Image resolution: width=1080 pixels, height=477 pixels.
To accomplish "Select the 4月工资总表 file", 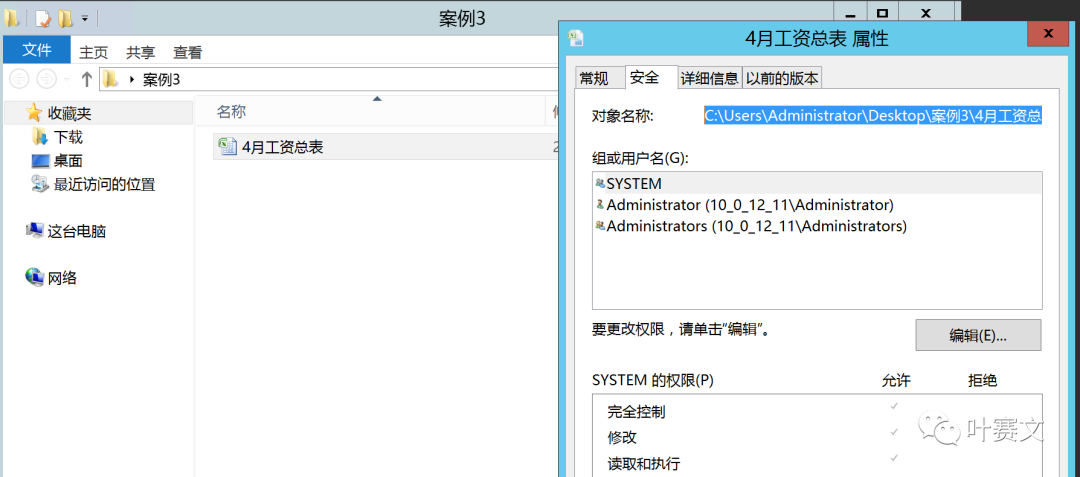I will pyautogui.click(x=282, y=147).
